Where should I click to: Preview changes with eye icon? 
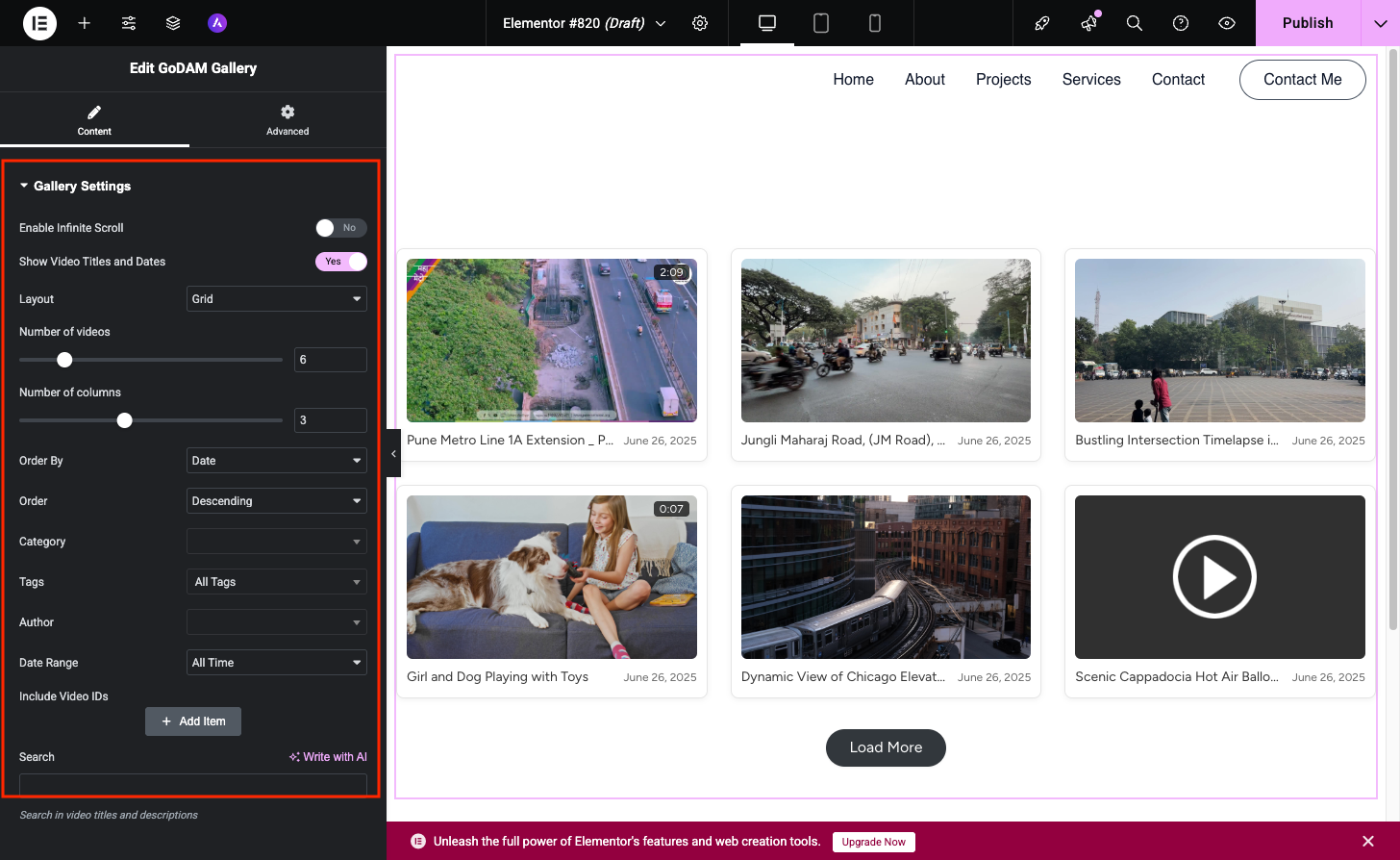1227,23
